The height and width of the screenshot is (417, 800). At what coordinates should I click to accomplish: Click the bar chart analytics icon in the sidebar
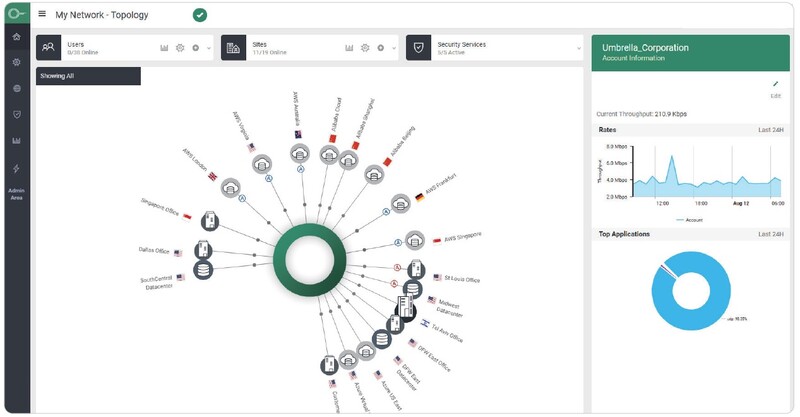(x=16, y=141)
